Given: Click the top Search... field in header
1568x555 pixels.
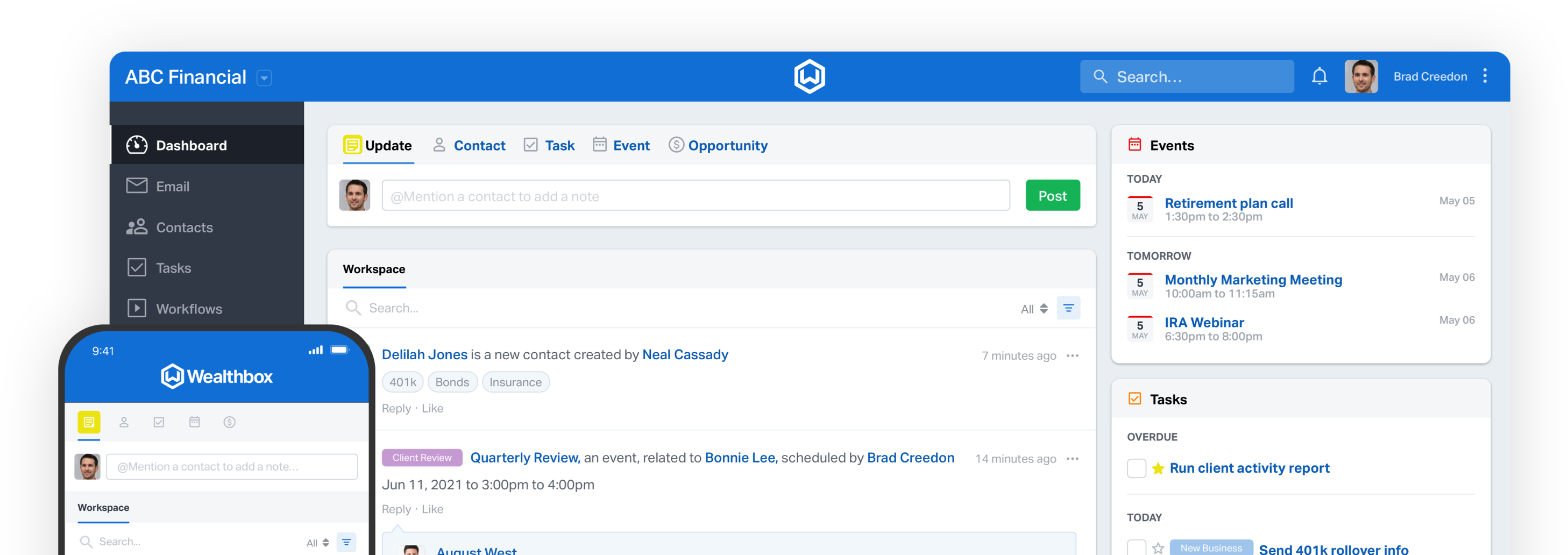Looking at the screenshot, I should click(x=1186, y=77).
